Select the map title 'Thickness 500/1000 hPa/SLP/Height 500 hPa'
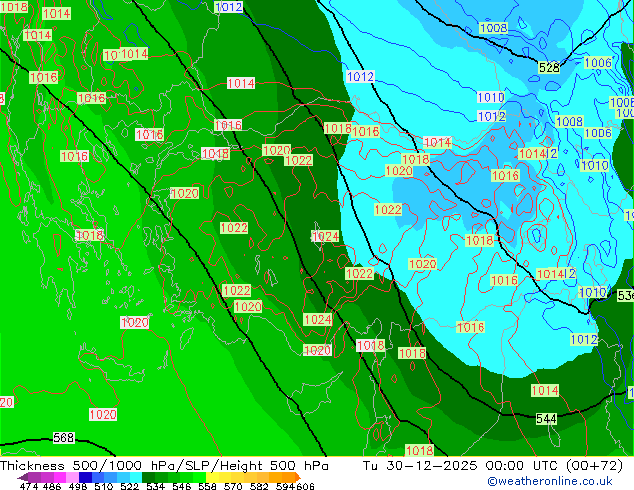 coord(164,466)
